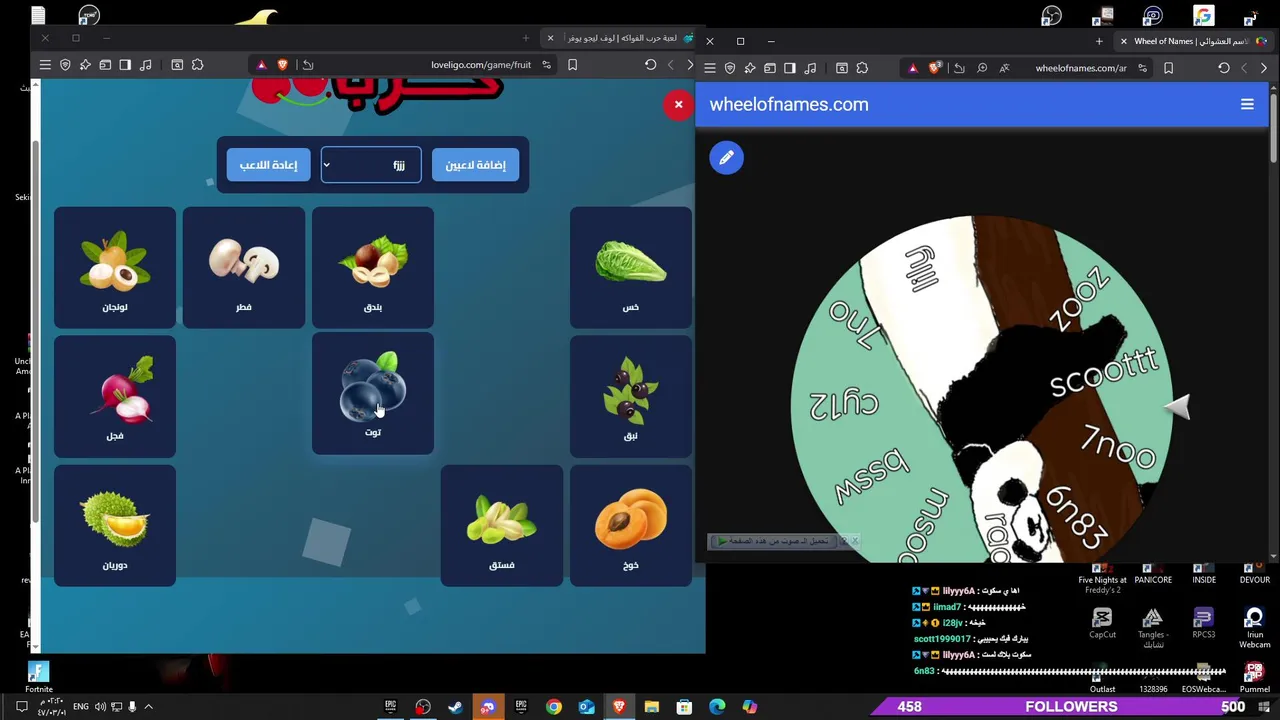
Task: Click the إضافة لاعبين button
Action: click(x=476, y=165)
